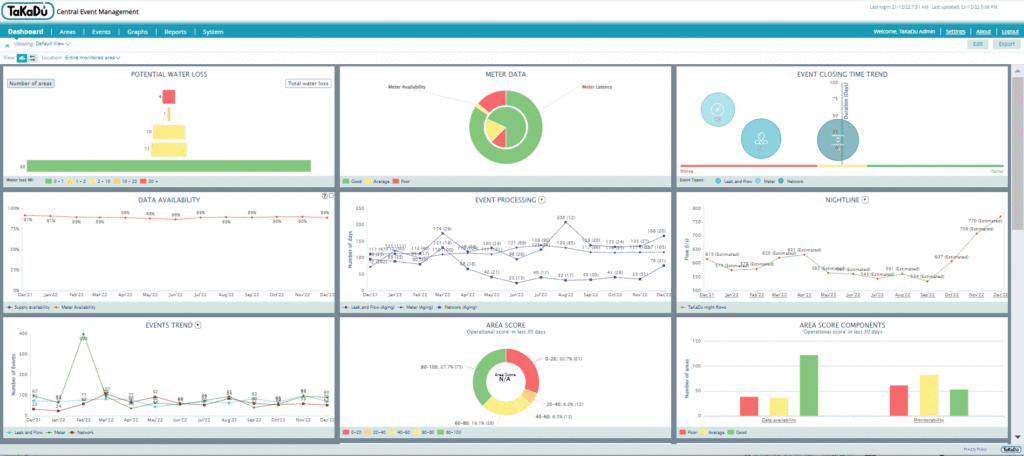The image size is (1024, 456).
Task: Open the About link
Action: tap(984, 31)
